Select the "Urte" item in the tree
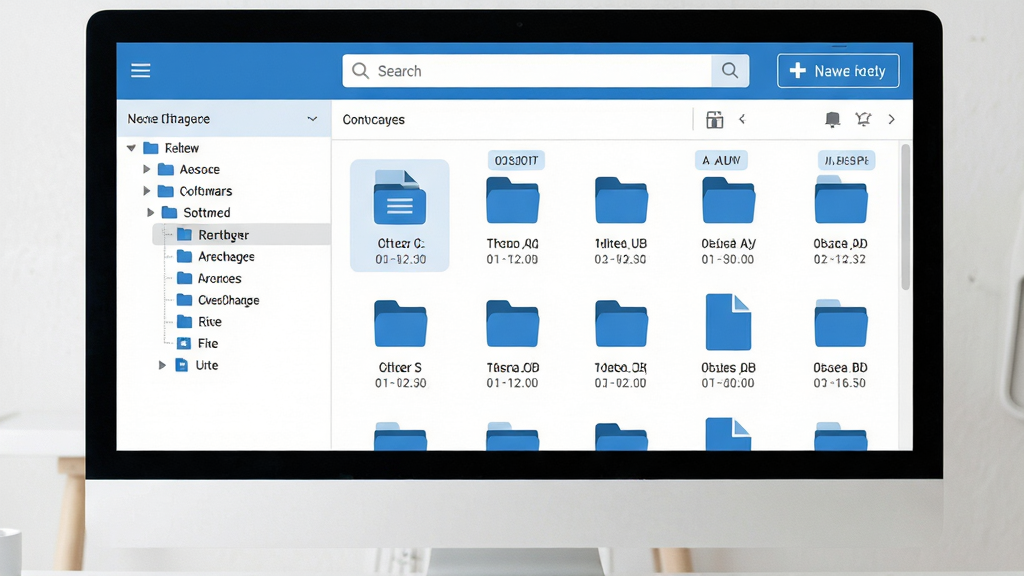 coord(206,365)
